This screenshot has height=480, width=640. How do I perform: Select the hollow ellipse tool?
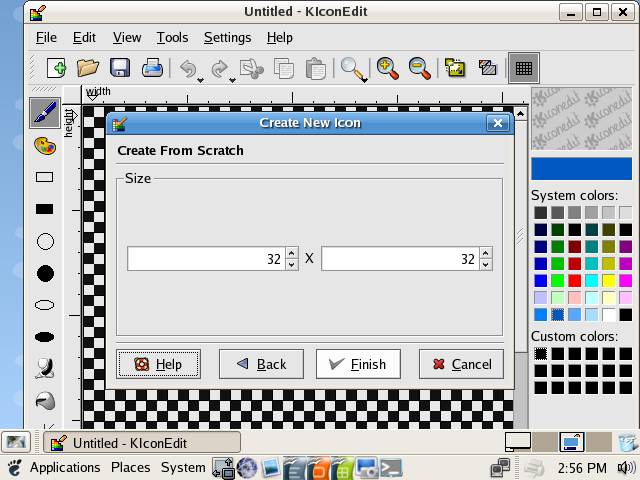click(44, 305)
